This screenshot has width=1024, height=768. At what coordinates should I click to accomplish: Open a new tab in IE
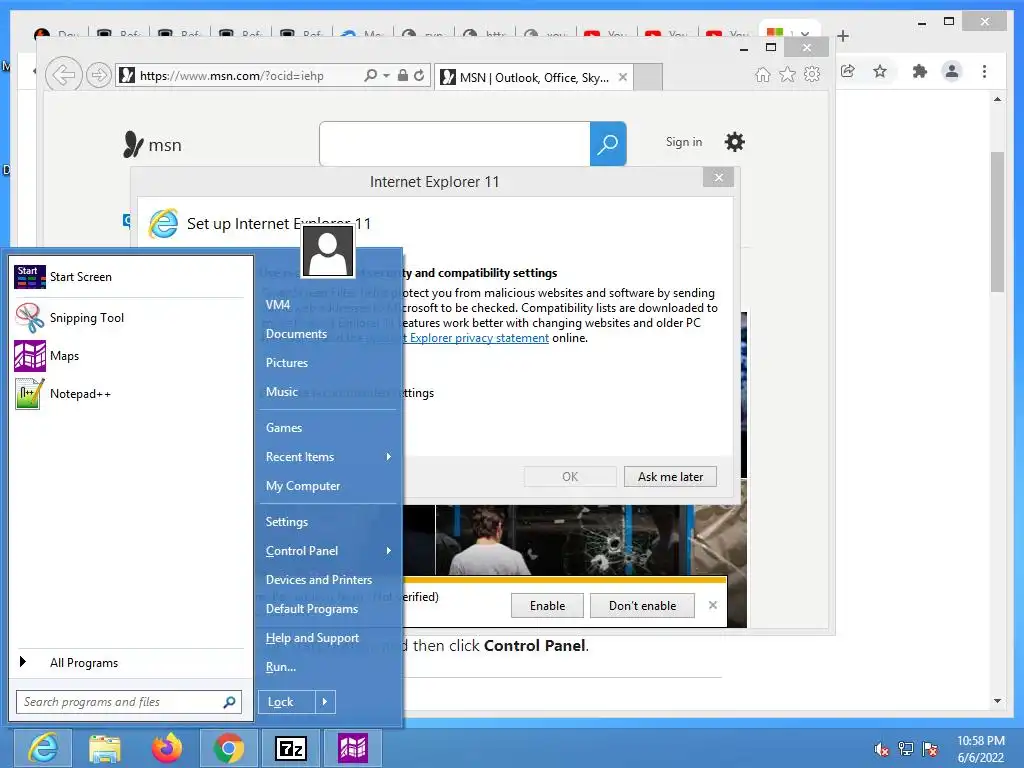(648, 77)
